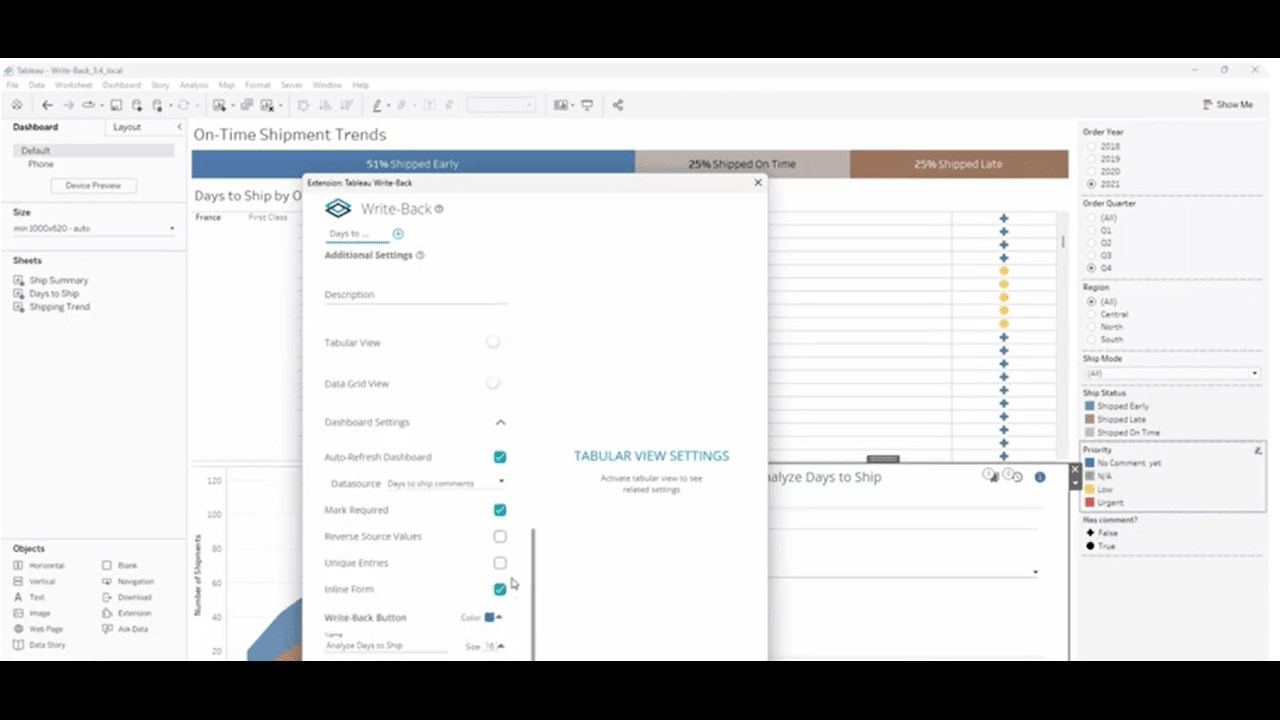
Task: Open the Format menu
Action: pos(258,85)
